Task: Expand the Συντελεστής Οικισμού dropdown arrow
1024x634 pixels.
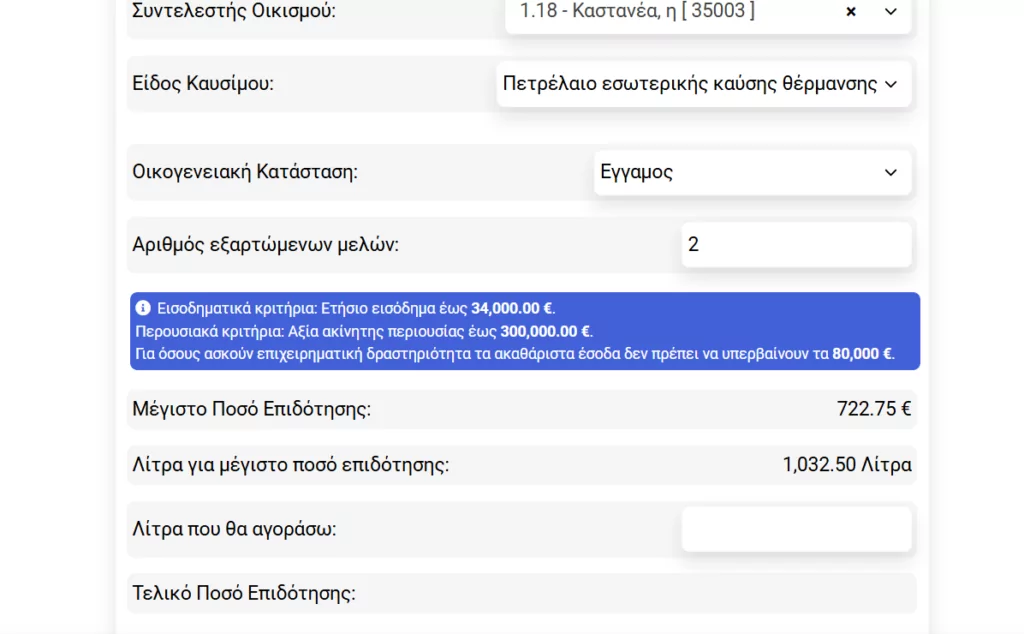Action: click(891, 12)
